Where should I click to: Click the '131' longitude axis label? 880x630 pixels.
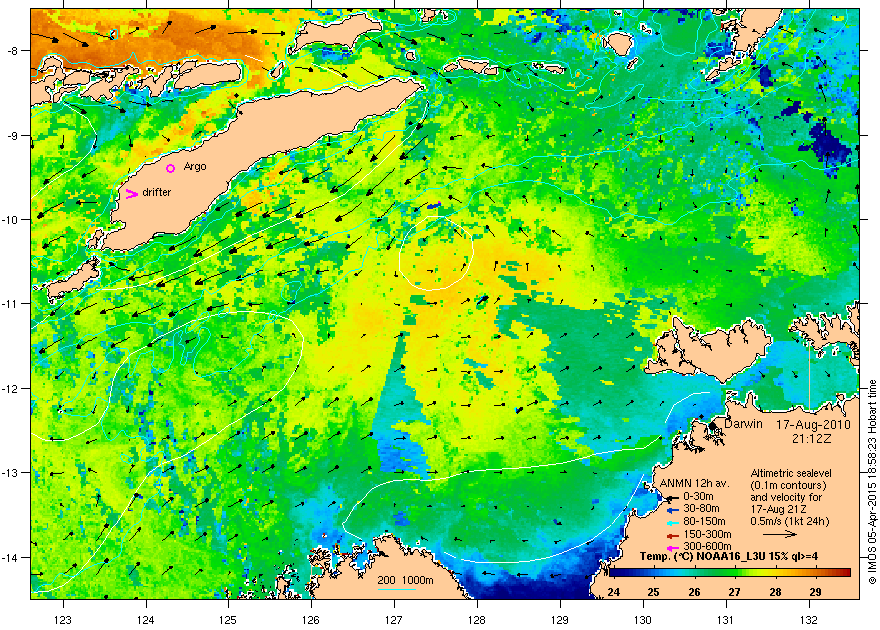[x=726, y=620]
